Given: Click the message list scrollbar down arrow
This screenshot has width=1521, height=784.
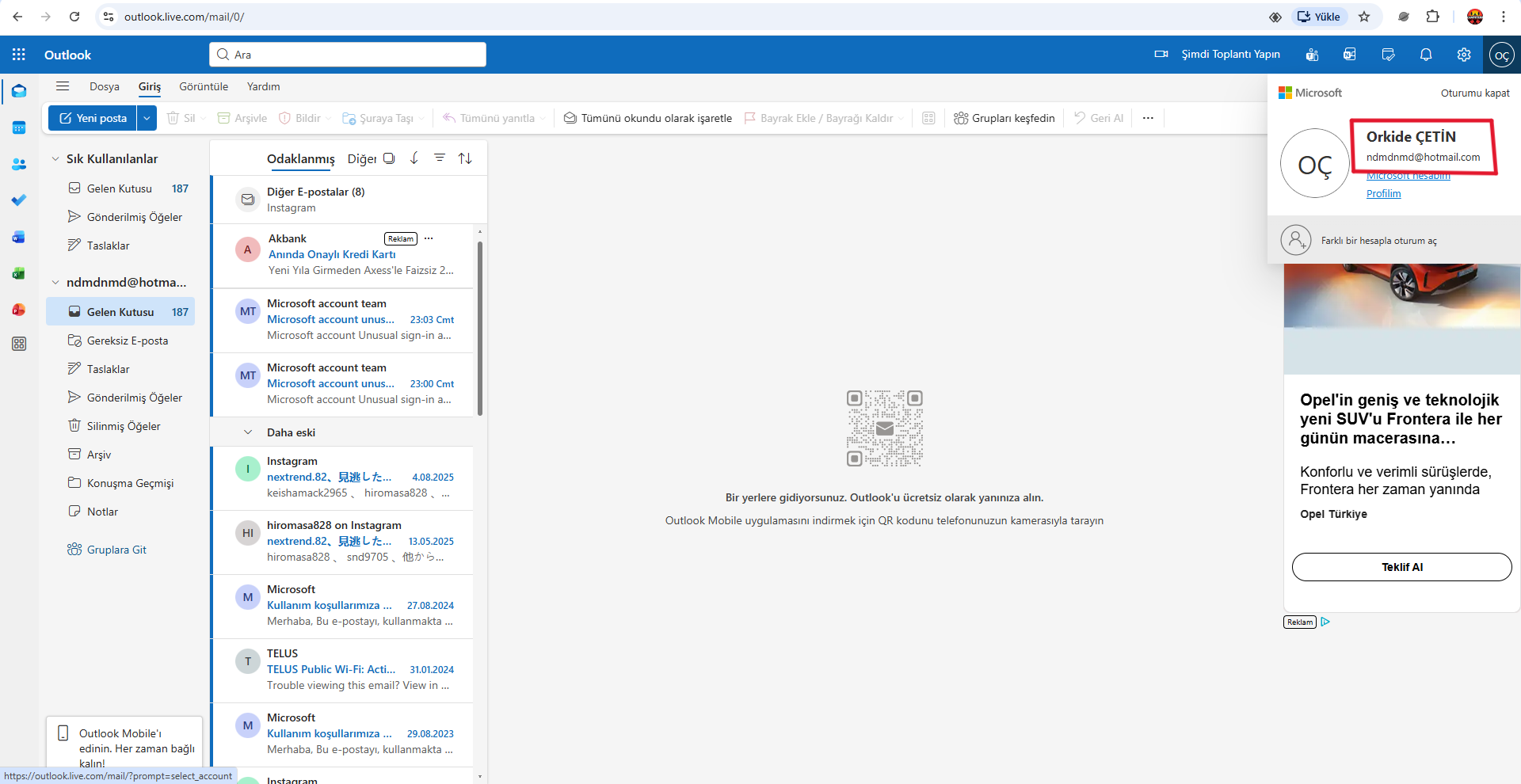Looking at the screenshot, I should click(x=480, y=776).
